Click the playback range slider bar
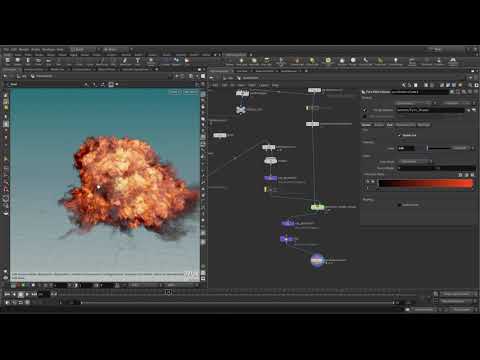 (237, 302)
